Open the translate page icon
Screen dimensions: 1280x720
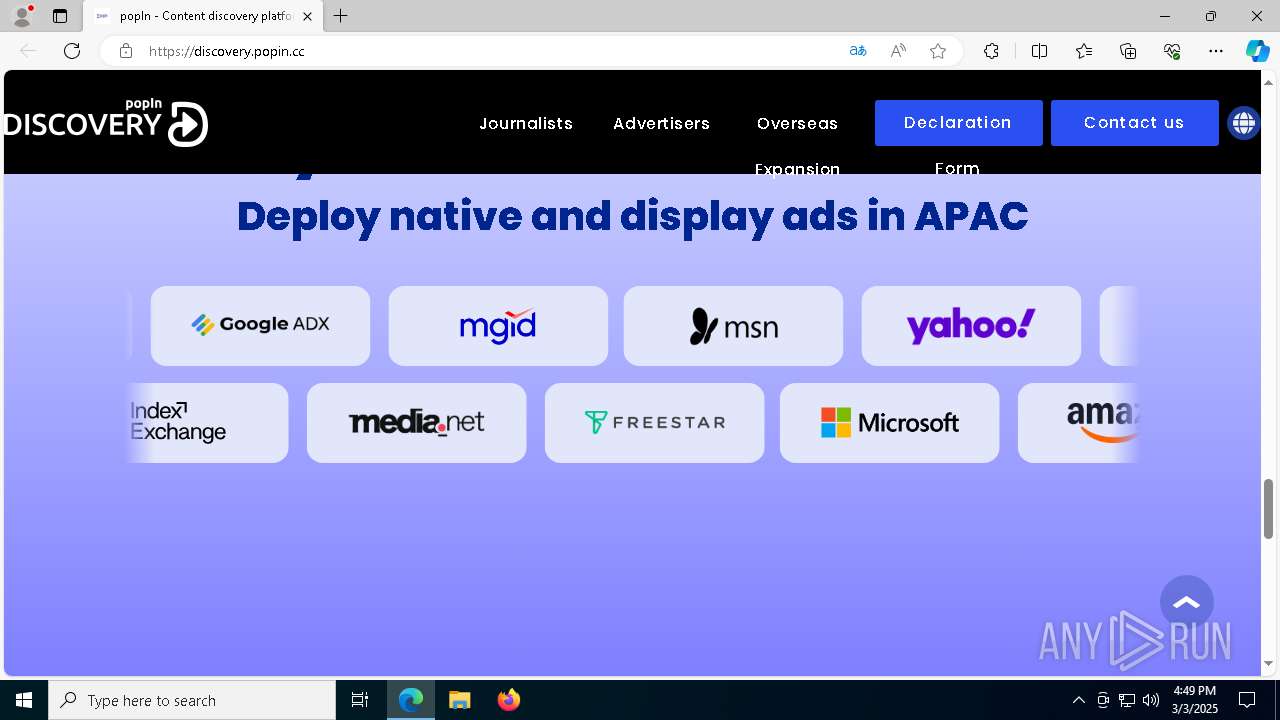[x=857, y=51]
